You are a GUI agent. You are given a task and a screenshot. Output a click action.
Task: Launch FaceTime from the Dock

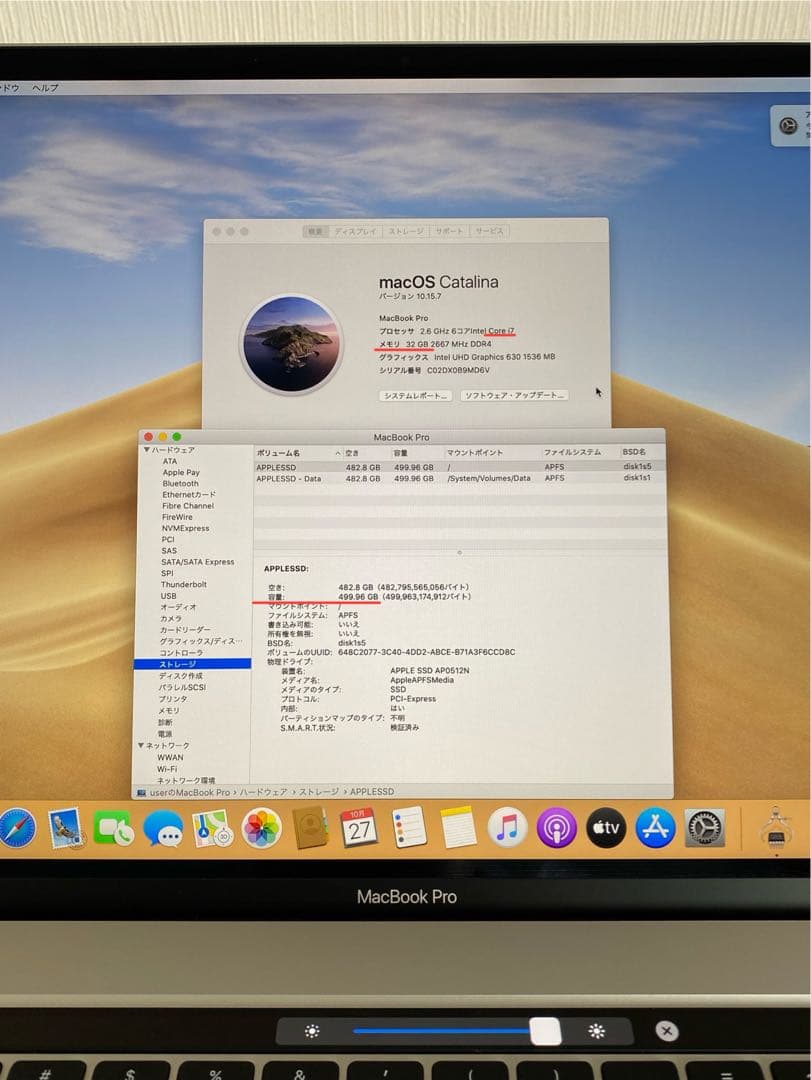(x=115, y=830)
